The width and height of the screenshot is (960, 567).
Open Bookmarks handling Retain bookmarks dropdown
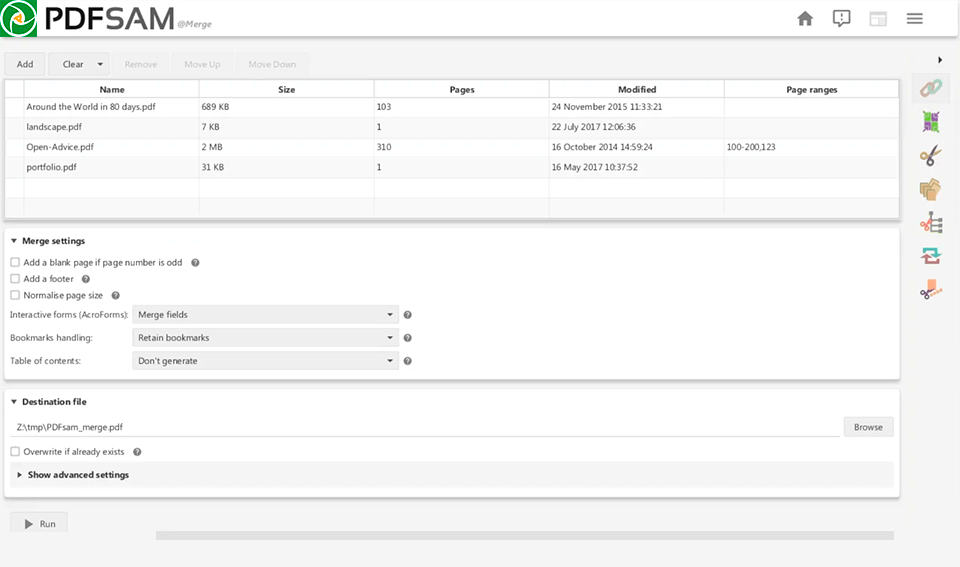click(x=265, y=338)
